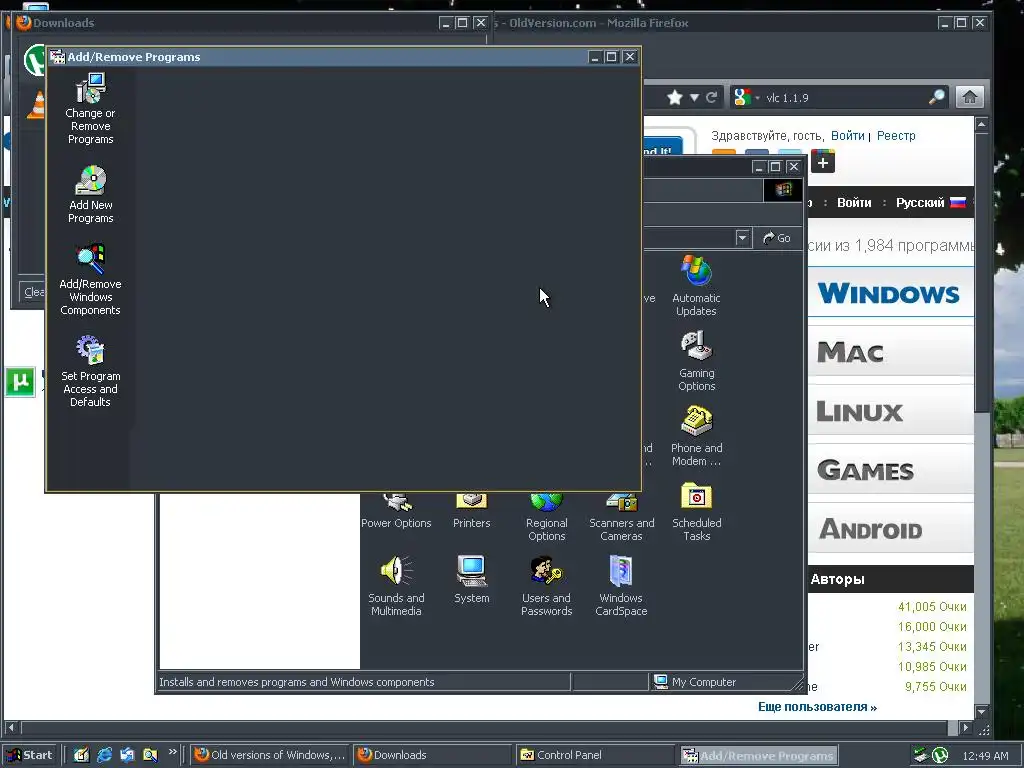Open Printers in Control Panel
The width and height of the screenshot is (1024, 768).
tap(472, 512)
